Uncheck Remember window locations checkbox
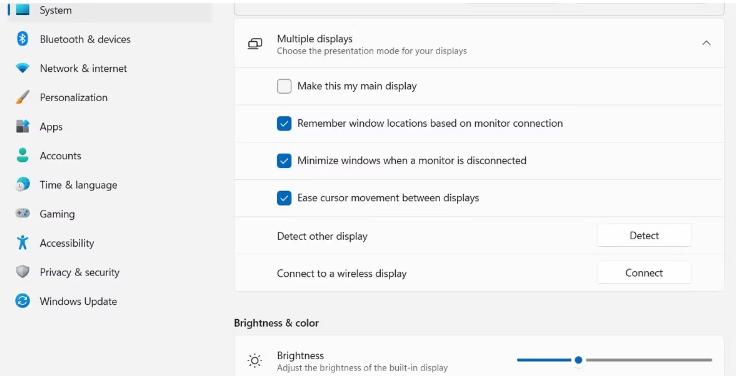The height and width of the screenshot is (376, 736). click(284, 123)
